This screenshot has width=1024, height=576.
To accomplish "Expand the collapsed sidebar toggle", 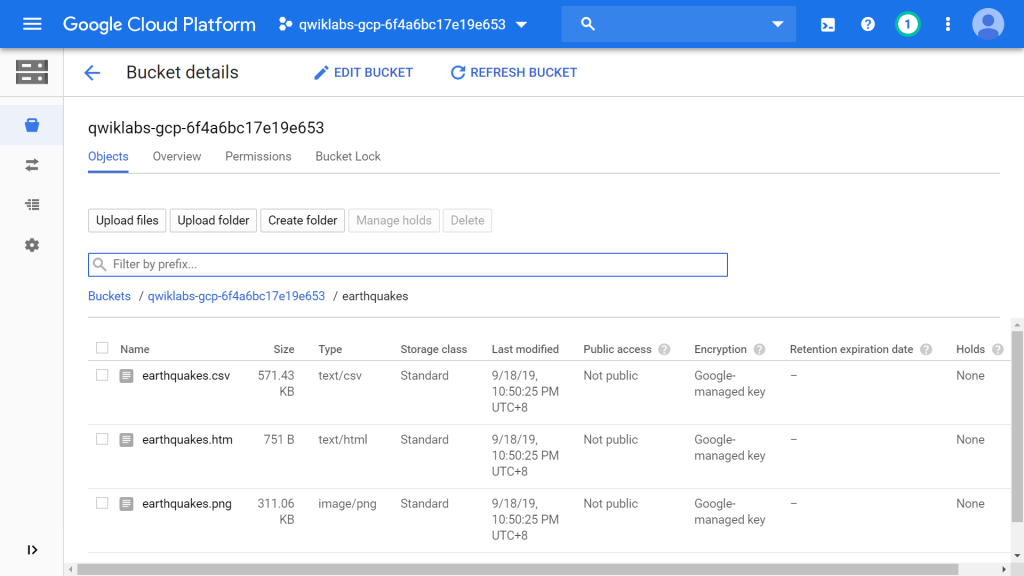I will pos(32,550).
